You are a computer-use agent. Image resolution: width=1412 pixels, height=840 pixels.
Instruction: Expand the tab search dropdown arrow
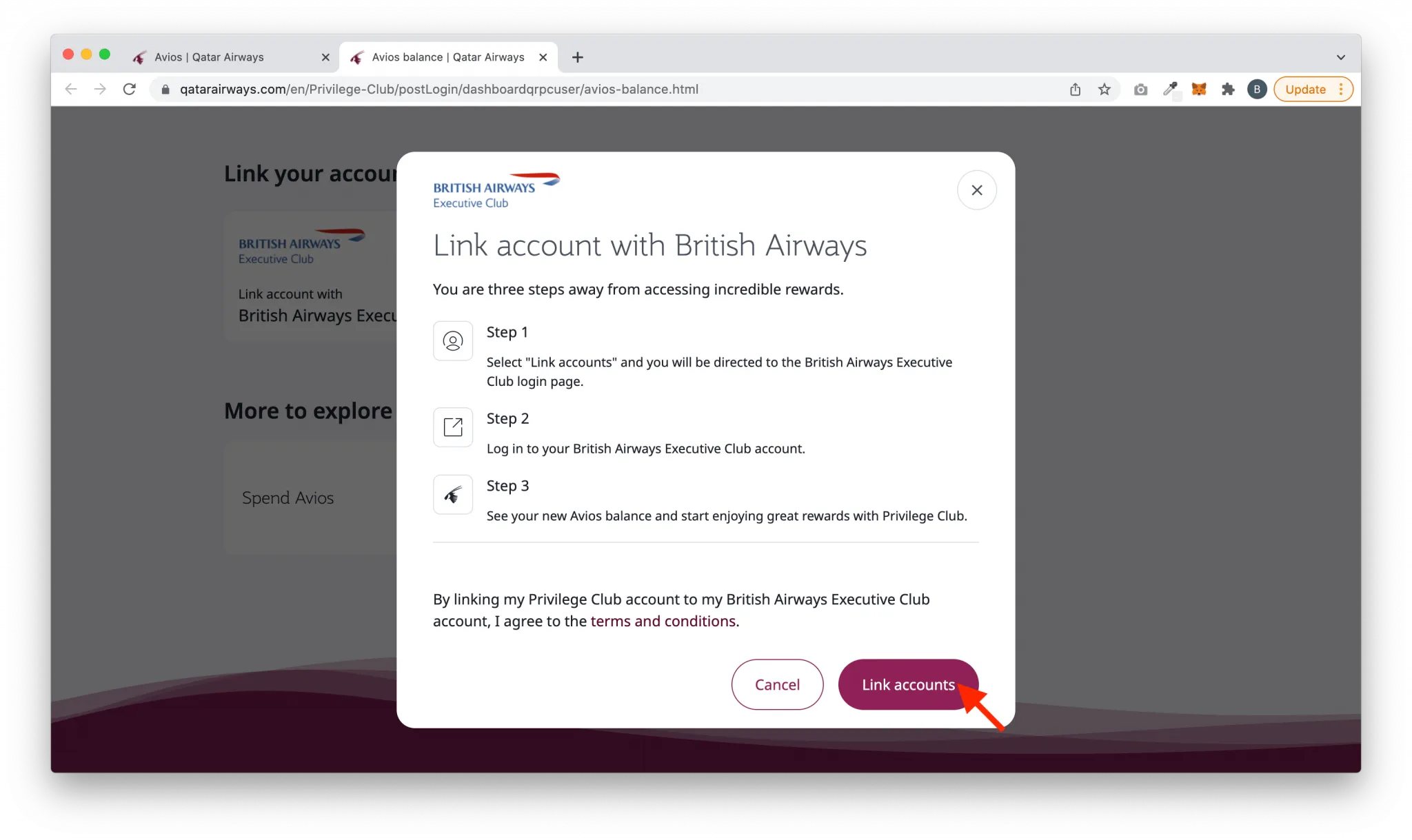[x=1340, y=57]
